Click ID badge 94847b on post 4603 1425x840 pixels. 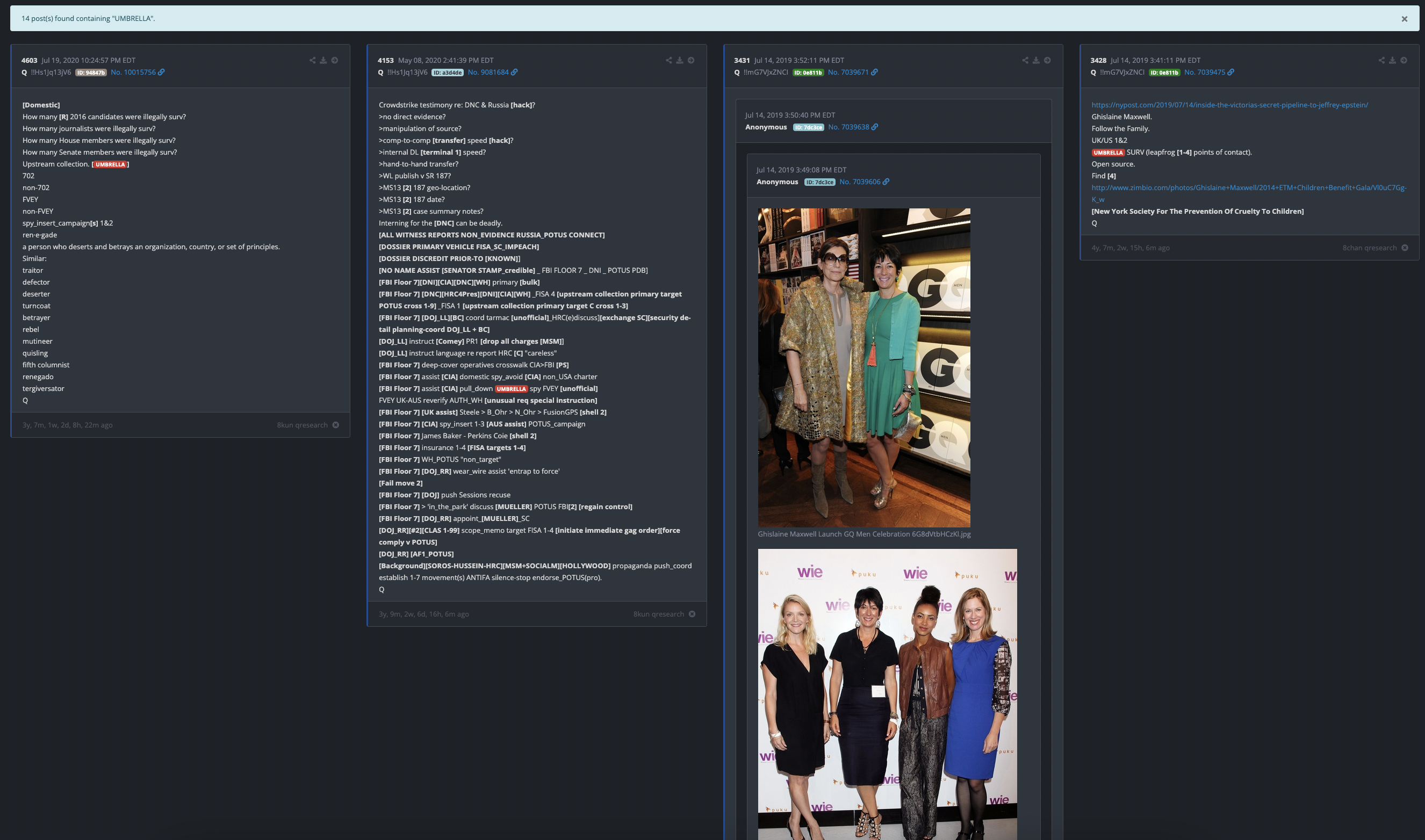point(91,73)
